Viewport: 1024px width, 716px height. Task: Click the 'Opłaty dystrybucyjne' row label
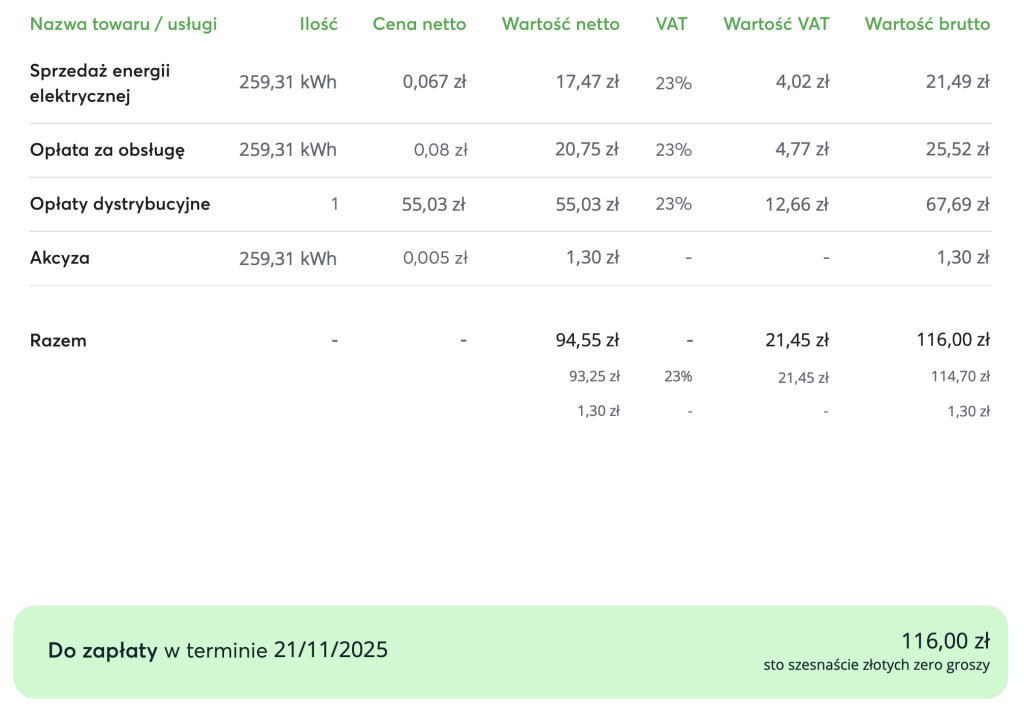coord(120,204)
